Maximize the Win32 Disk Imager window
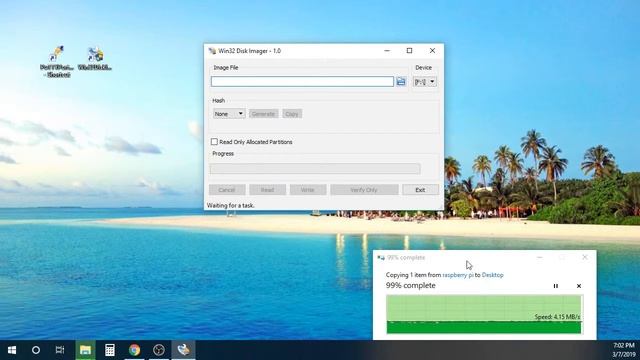Viewport: 640px width, 360px height. pos(409,51)
